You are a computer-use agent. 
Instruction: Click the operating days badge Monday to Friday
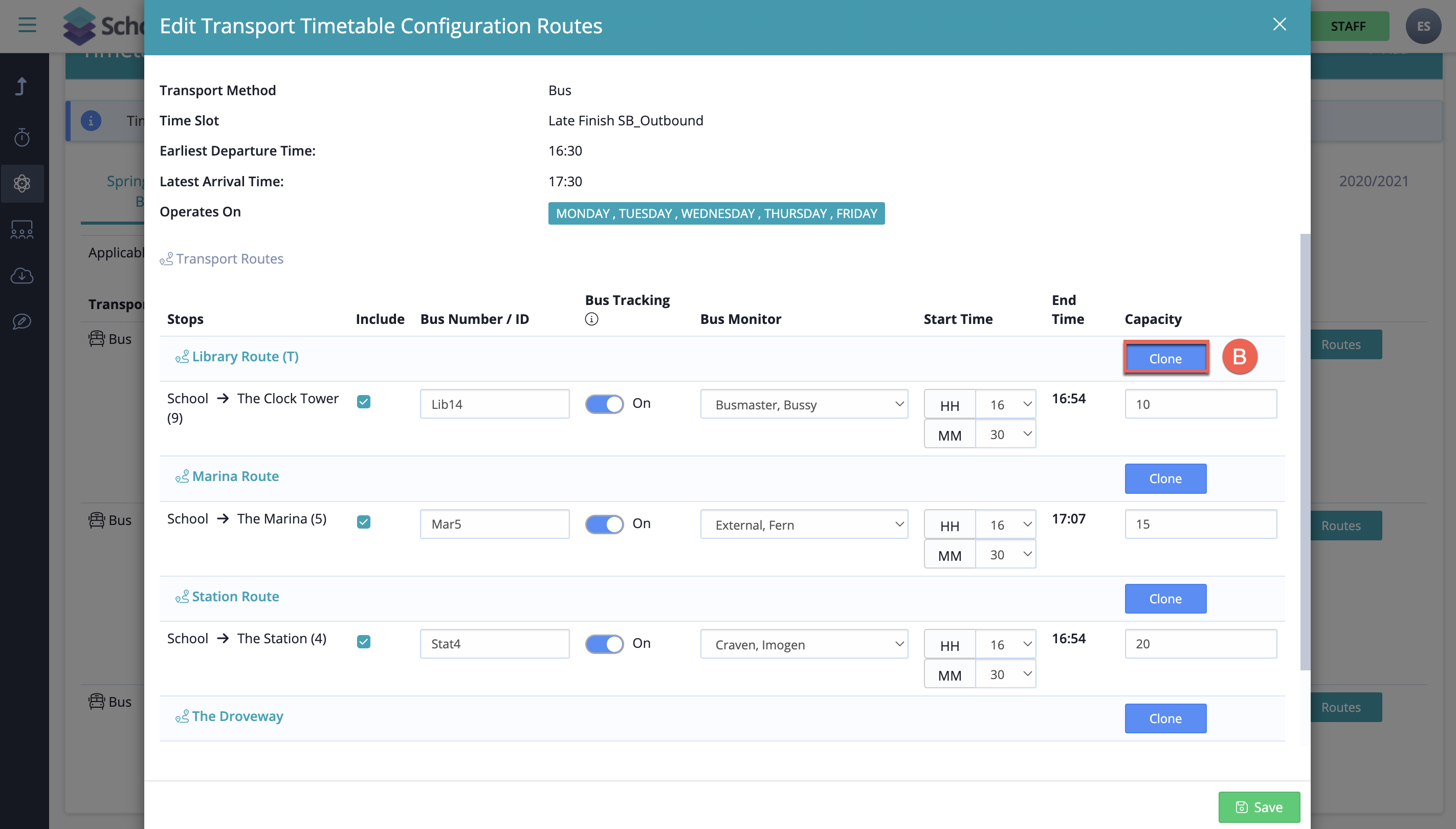tap(716, 213)
